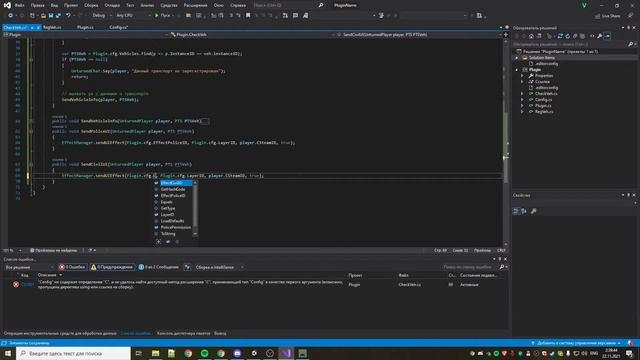This screenshot has width=640, height=360.
Task: Select Ссылки references node in tree
Action: click(542, 82)
